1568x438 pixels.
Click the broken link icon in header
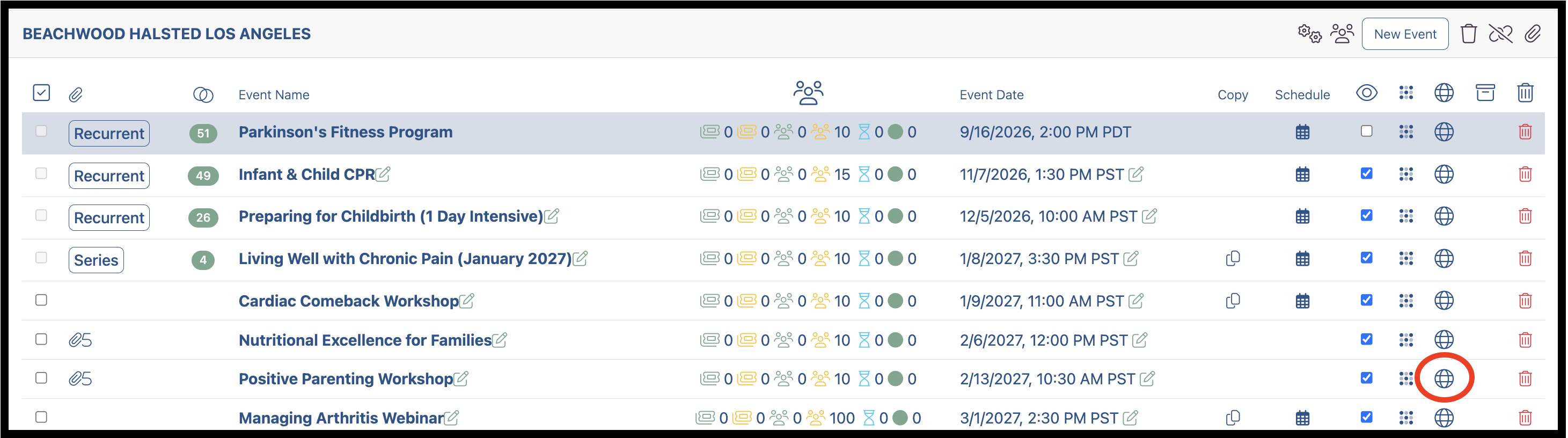tap(1500, 33)
